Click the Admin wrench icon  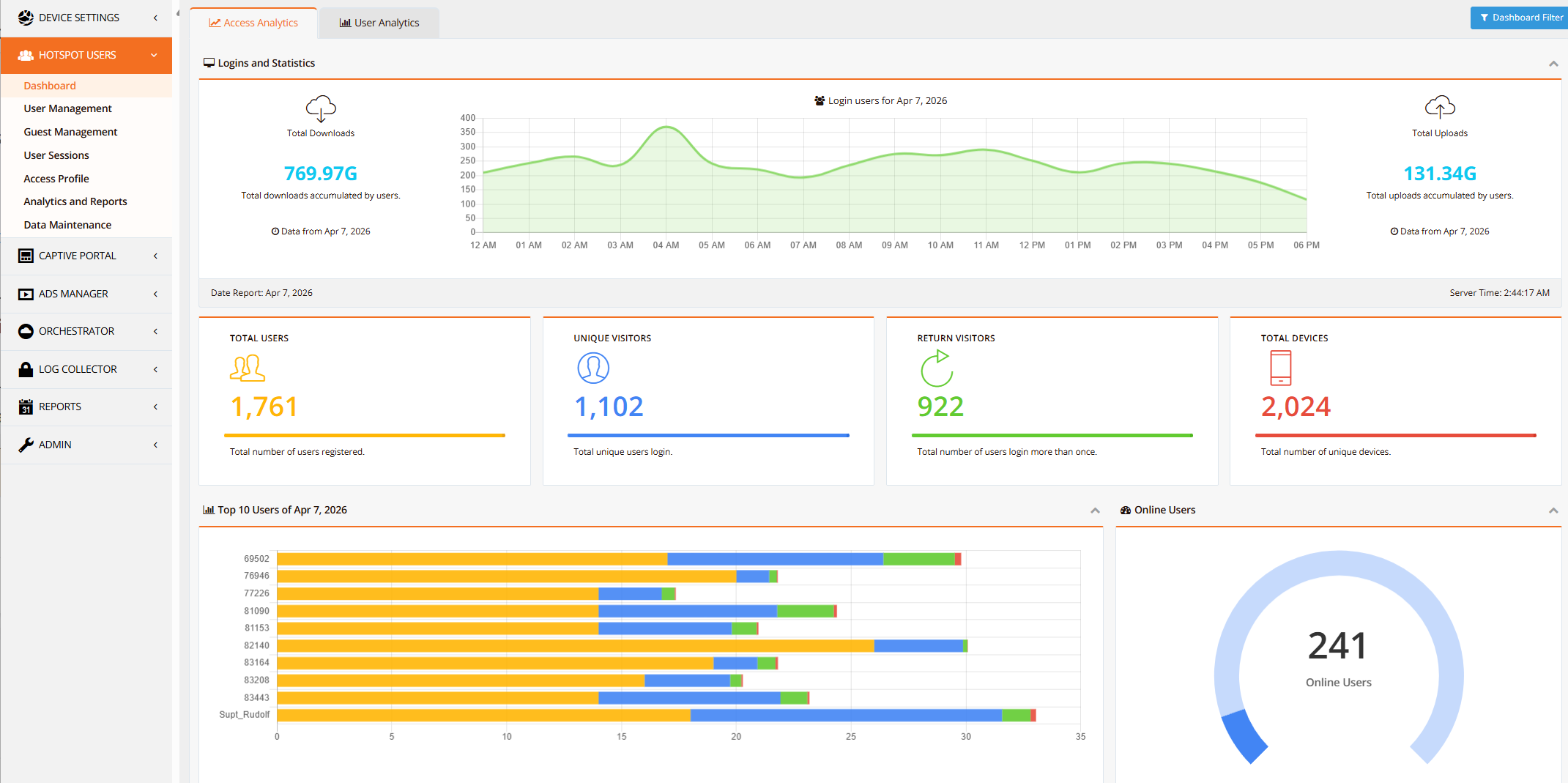tap(26, 445)
